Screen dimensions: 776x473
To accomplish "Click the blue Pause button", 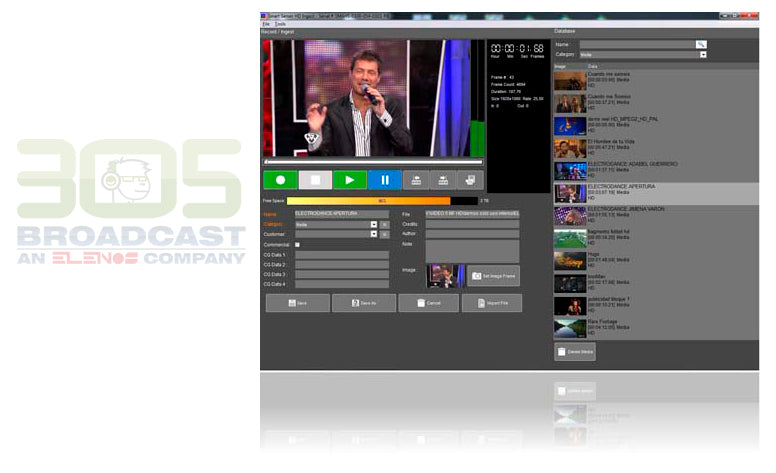I will tap(384, 181).
